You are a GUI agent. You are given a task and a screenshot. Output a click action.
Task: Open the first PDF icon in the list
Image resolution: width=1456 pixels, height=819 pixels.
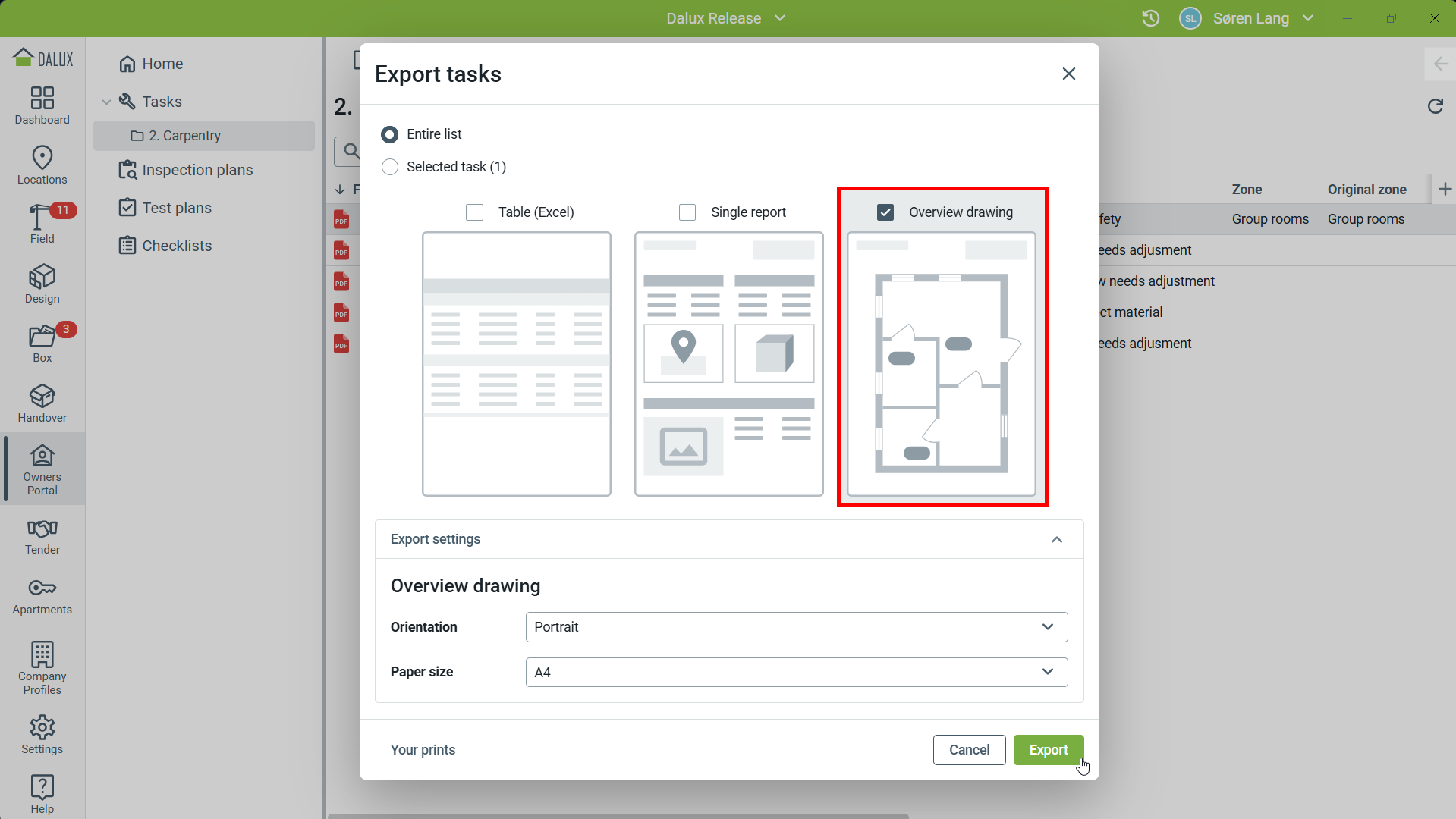pos(341,220)
